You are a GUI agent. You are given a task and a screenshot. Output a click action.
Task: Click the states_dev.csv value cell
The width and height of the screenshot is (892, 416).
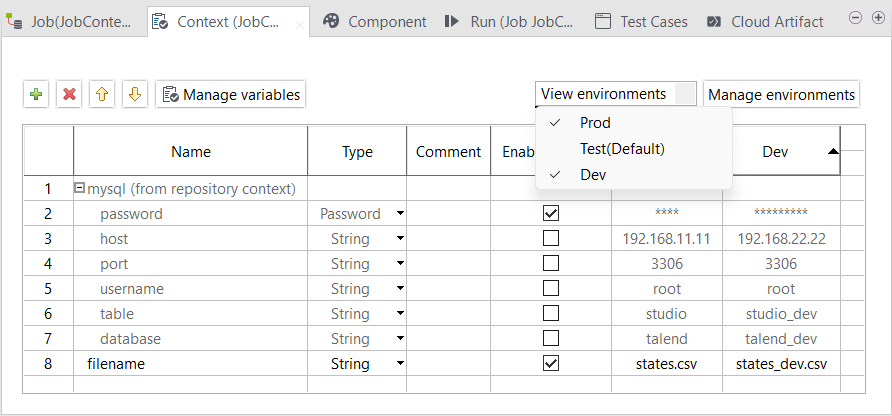click(781, 363)
